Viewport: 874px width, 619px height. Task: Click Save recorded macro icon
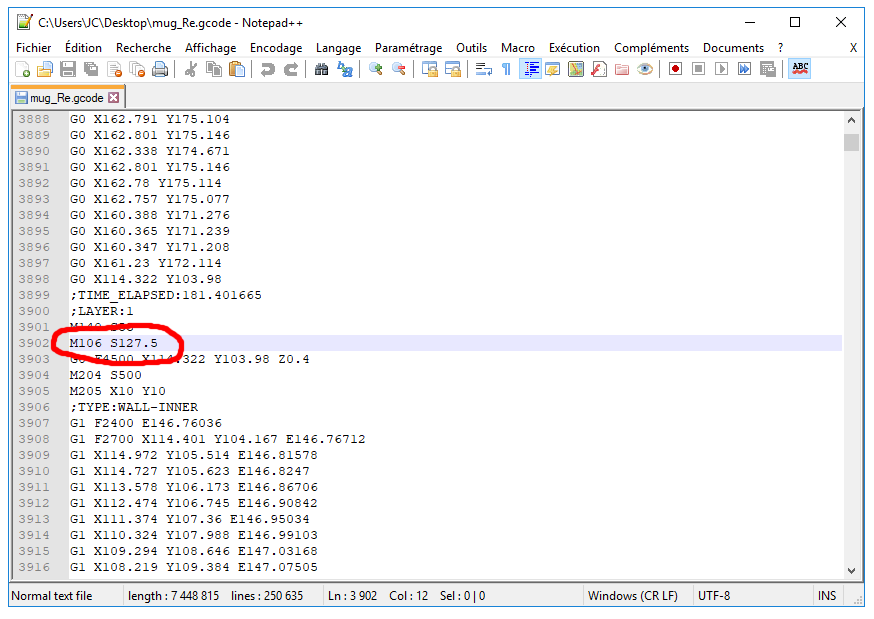coord(768,69)
